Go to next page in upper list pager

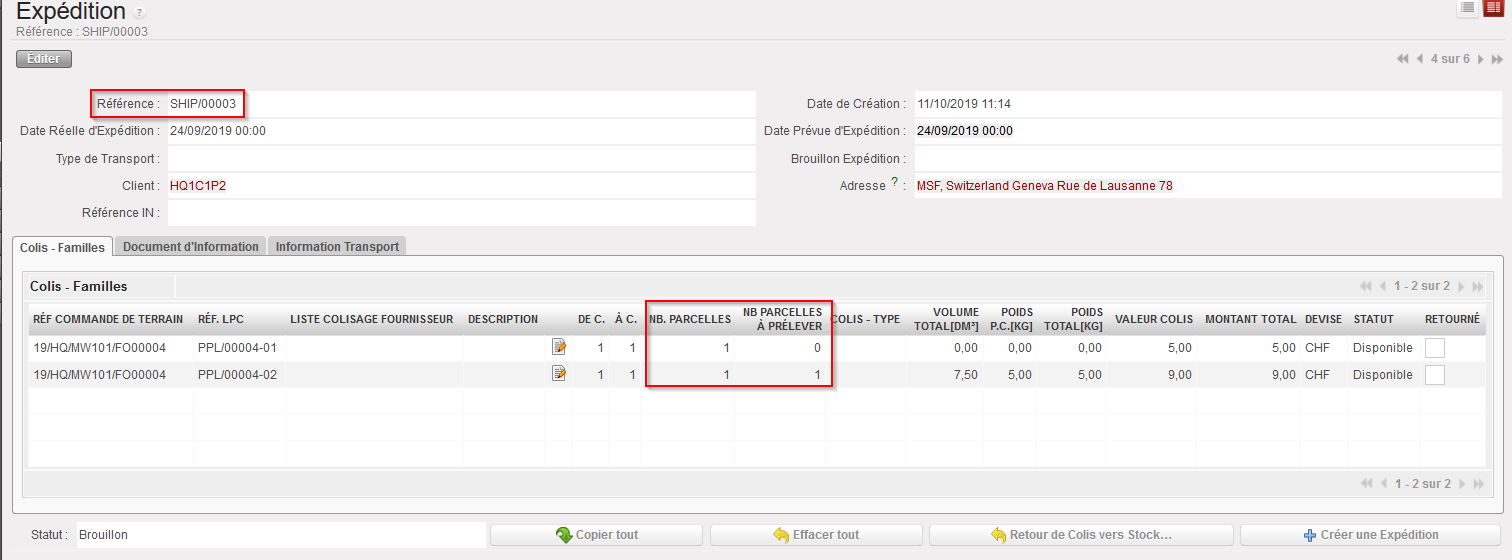(x=1461, y=286)
